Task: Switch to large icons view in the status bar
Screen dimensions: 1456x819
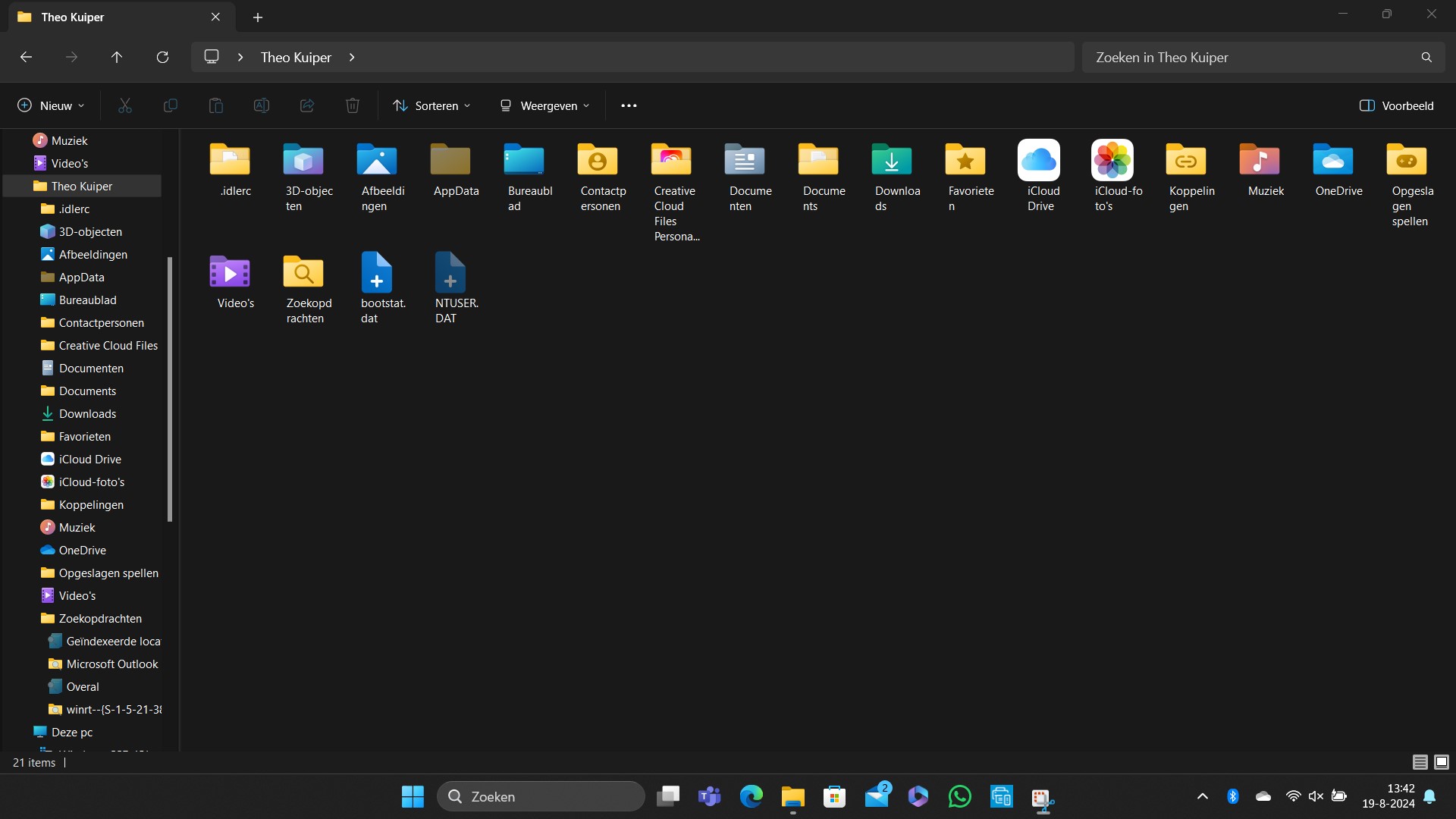Action: [x=1442, y=762]
